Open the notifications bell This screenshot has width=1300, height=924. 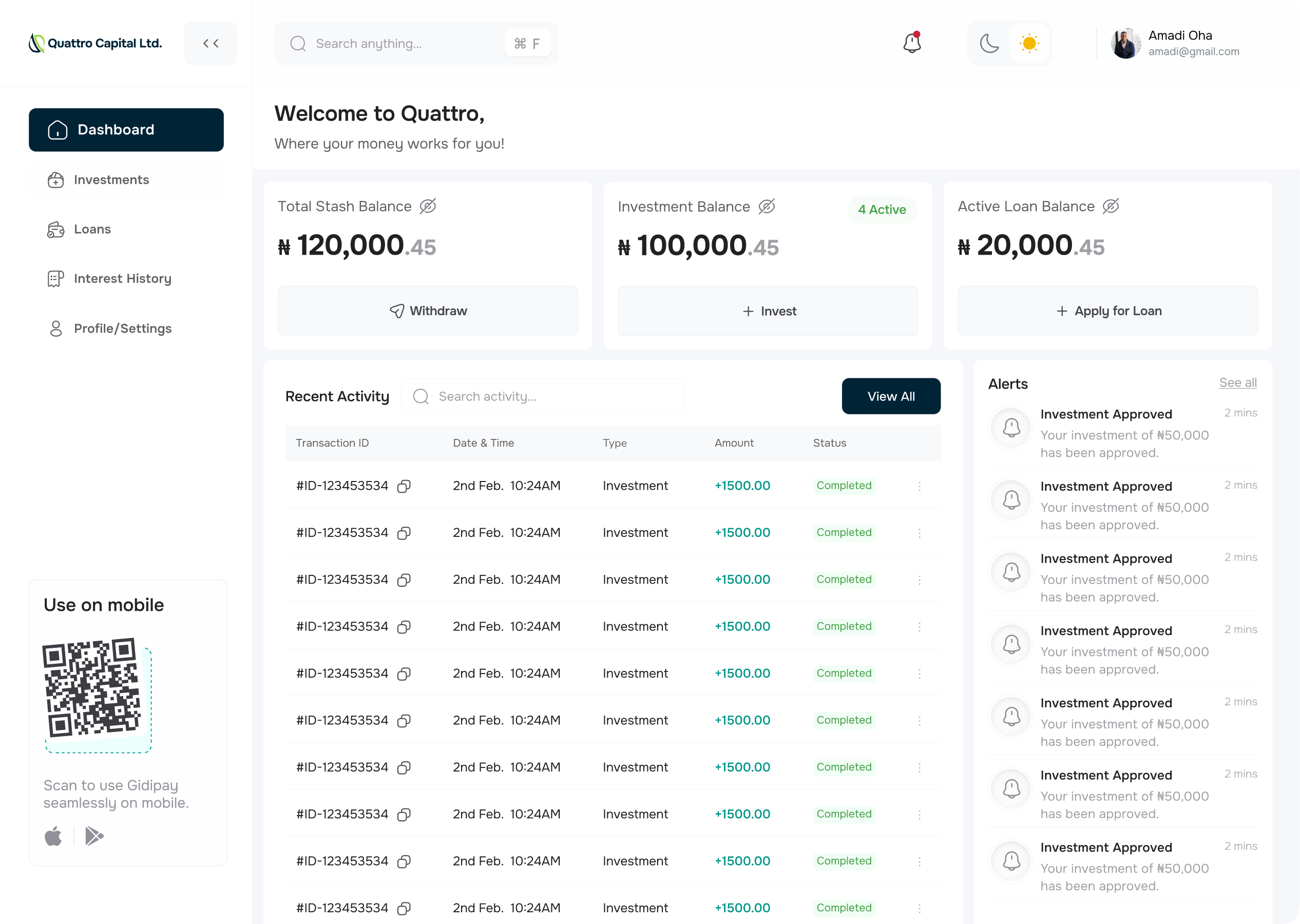pyautogui.click(x=912, y=43)
